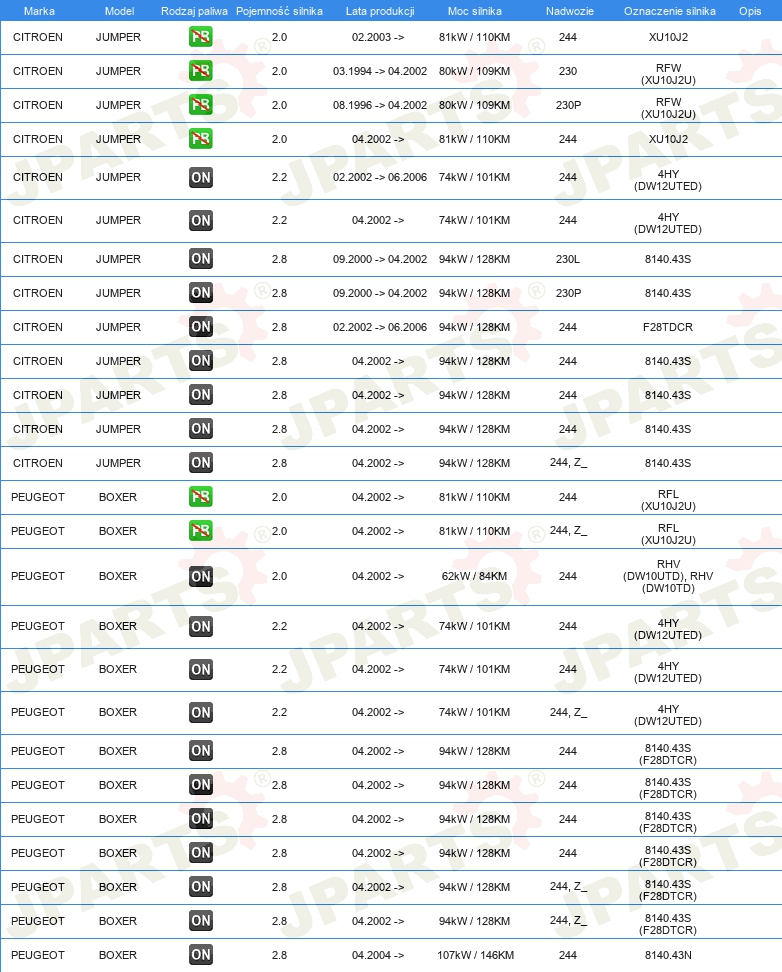The image size is (782, 972).
Task: Click the petrol icon in the 03.1994 Jumper row
Action: pos(200,71)
